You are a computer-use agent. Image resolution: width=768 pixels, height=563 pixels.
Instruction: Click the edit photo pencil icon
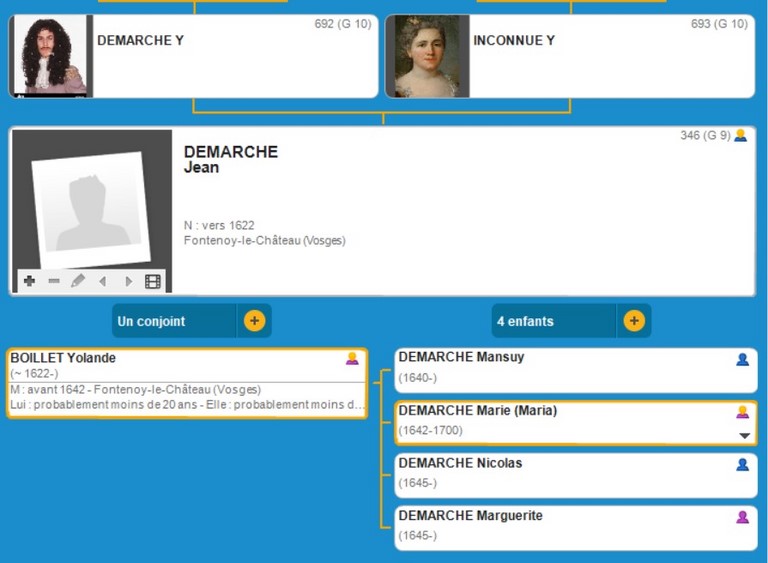78,281
